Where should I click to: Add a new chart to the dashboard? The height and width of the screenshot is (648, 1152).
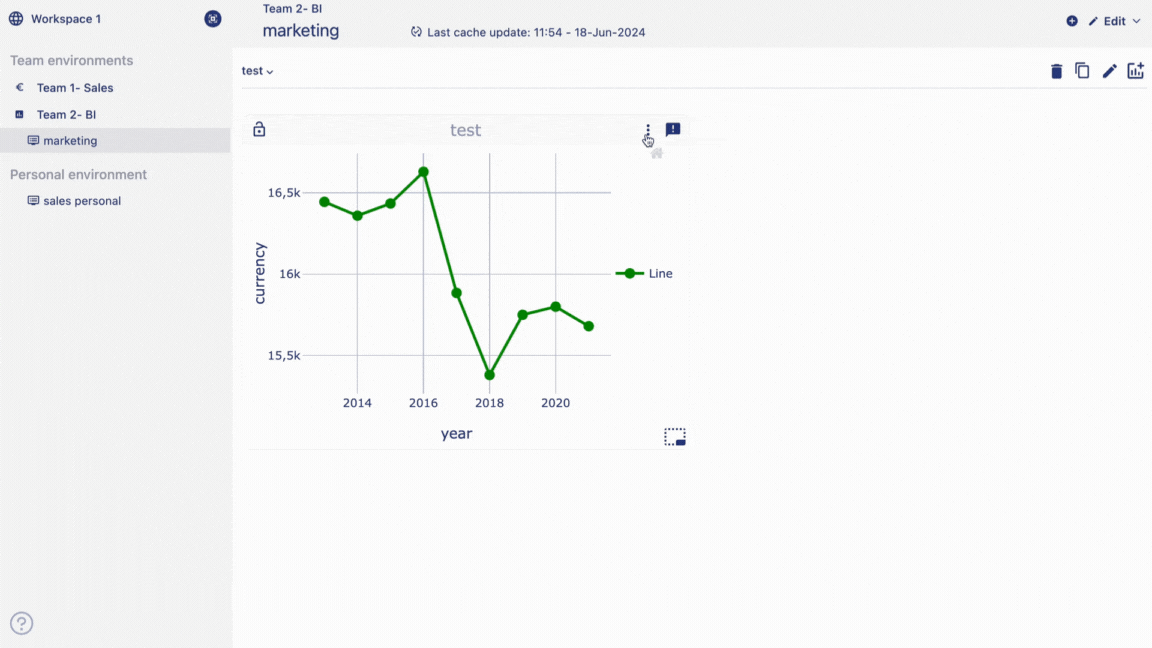[1135, 71]
